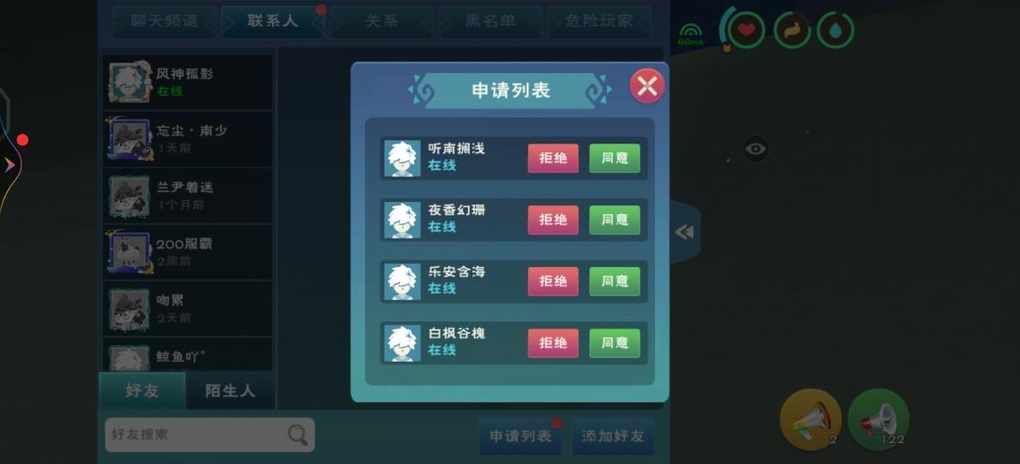Viewport: 1020px width, 464px height.
Task: Select the 好友 tab
Action: (142, 391)
